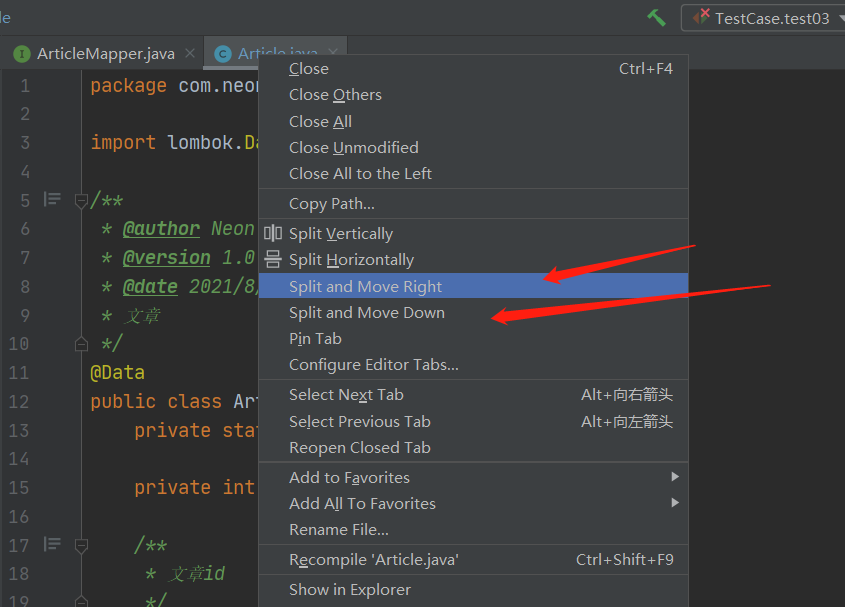Click the interface icon on ArticleMapper.java tab
This screenshot has height=607, width=845.
22,54
